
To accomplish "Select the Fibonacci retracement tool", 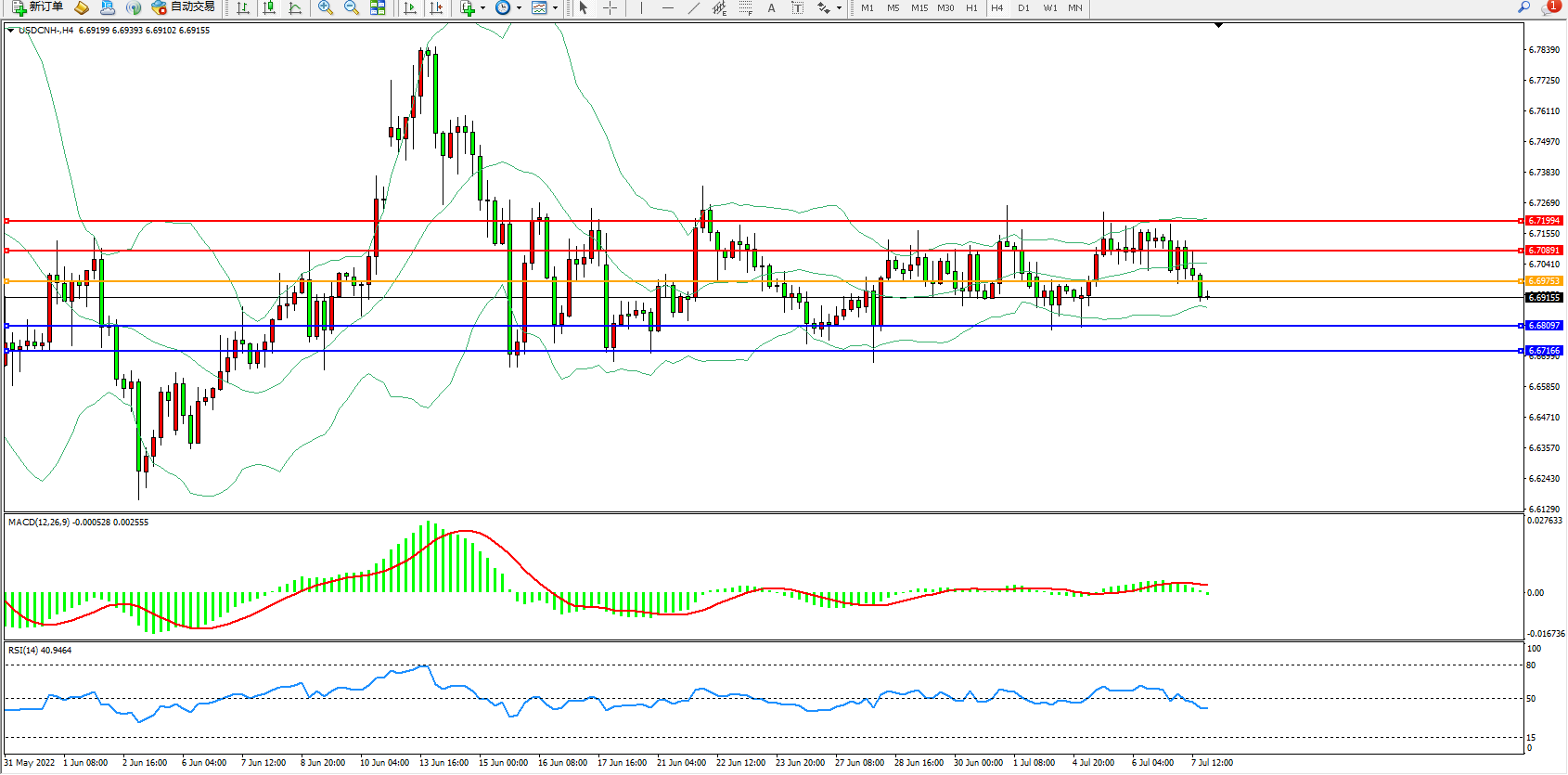I will tap(745, 7).
